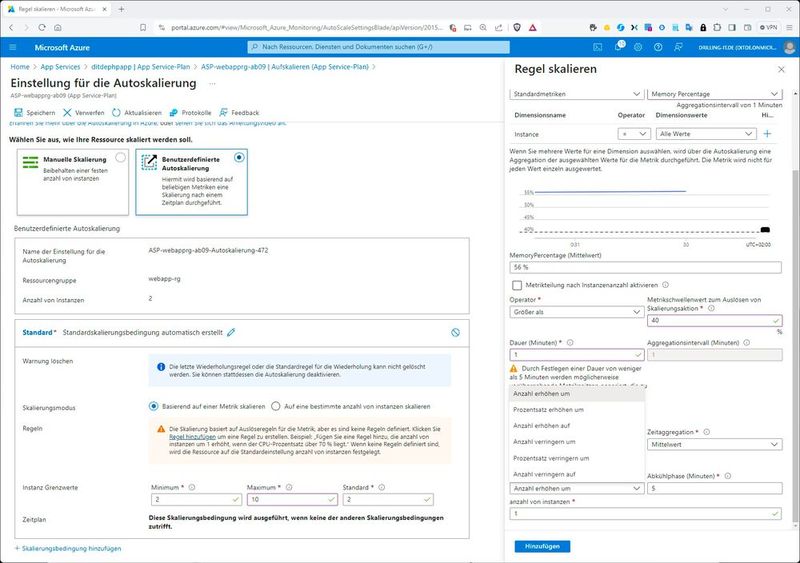Open the Standardmetriken dropdown

tap(576, 94)
